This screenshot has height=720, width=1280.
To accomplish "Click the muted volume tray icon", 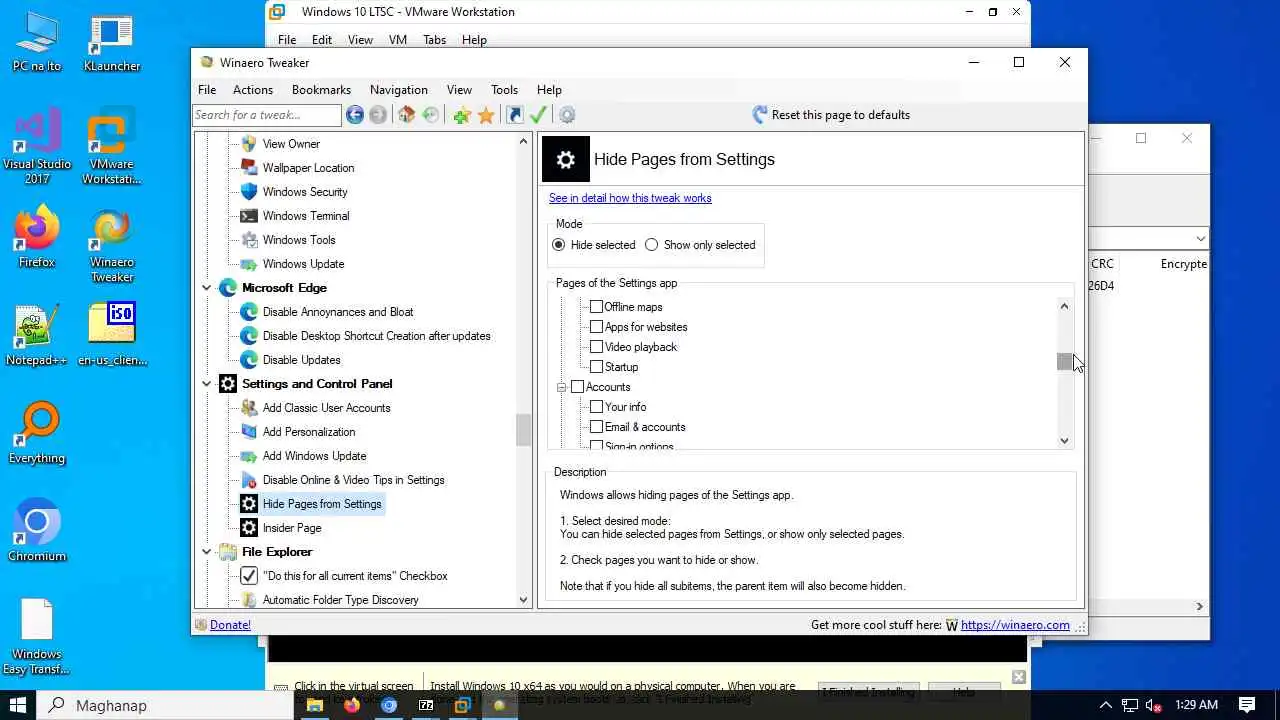I will click(1152, 705).
